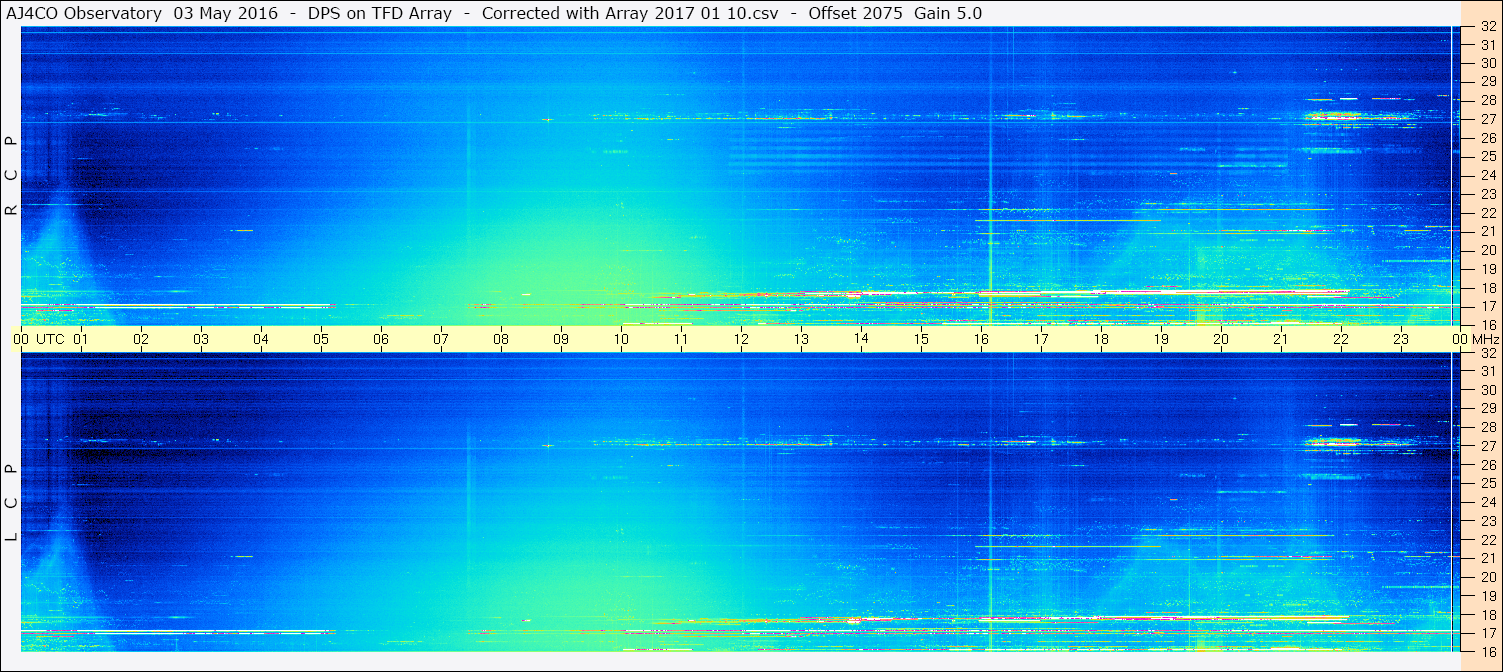Select the 22 MHz tick of LCP panel
The height and width of the screenshot is (672, 1503).
pyautogui.click(x=1487, y=539)
